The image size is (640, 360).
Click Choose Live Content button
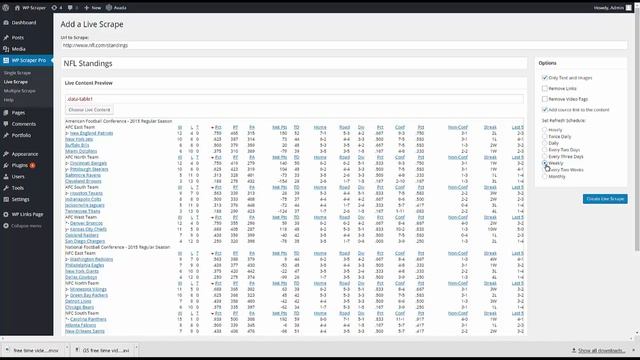pos(89,110)
